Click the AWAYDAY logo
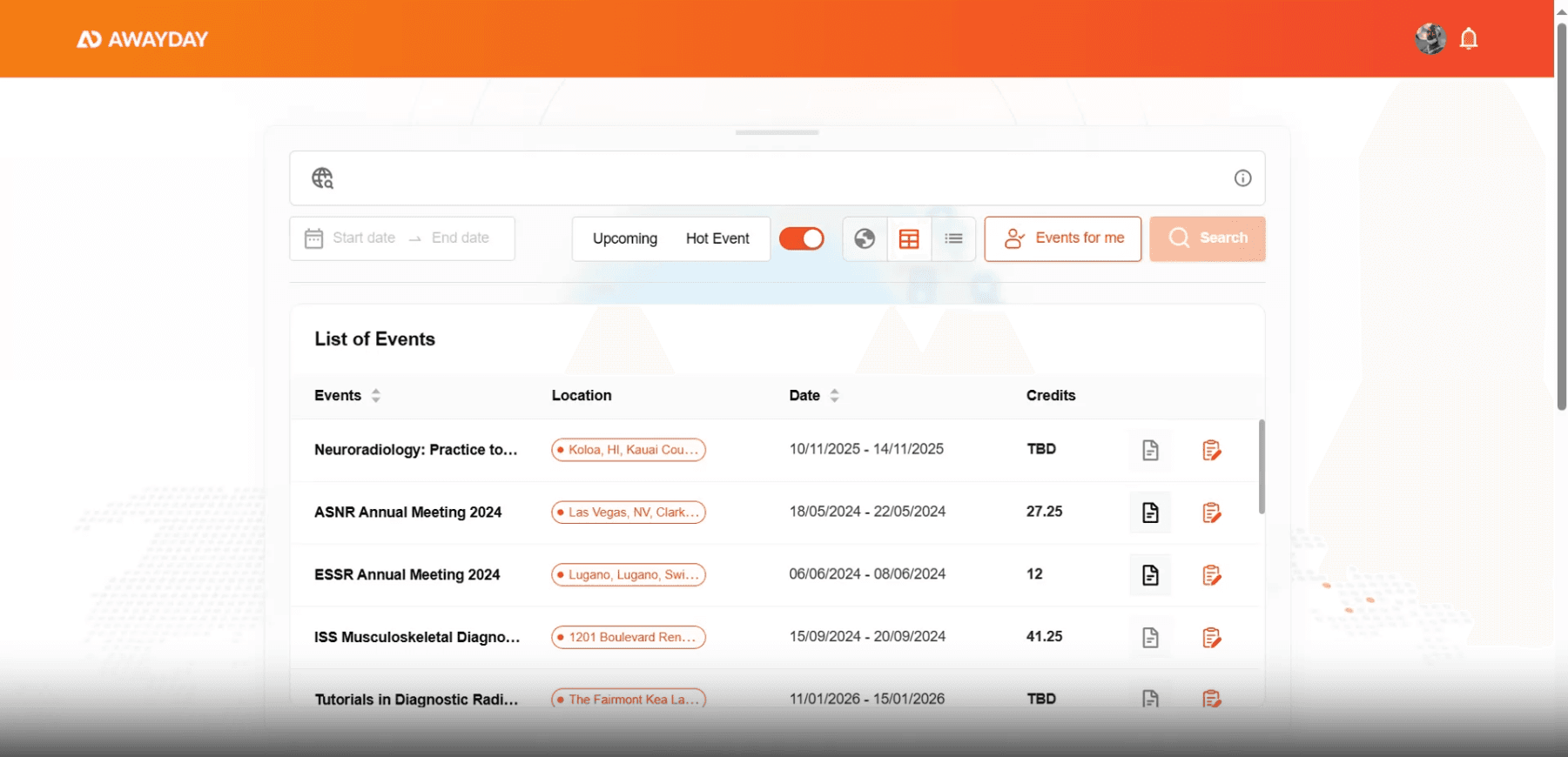This screenshot has width=1568, height=757. point(142,39)
